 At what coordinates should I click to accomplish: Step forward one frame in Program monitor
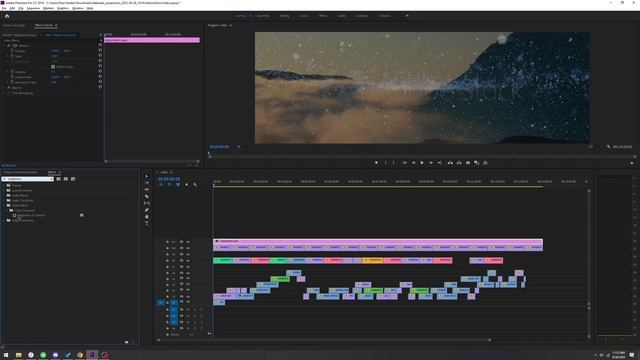(431, 163)
